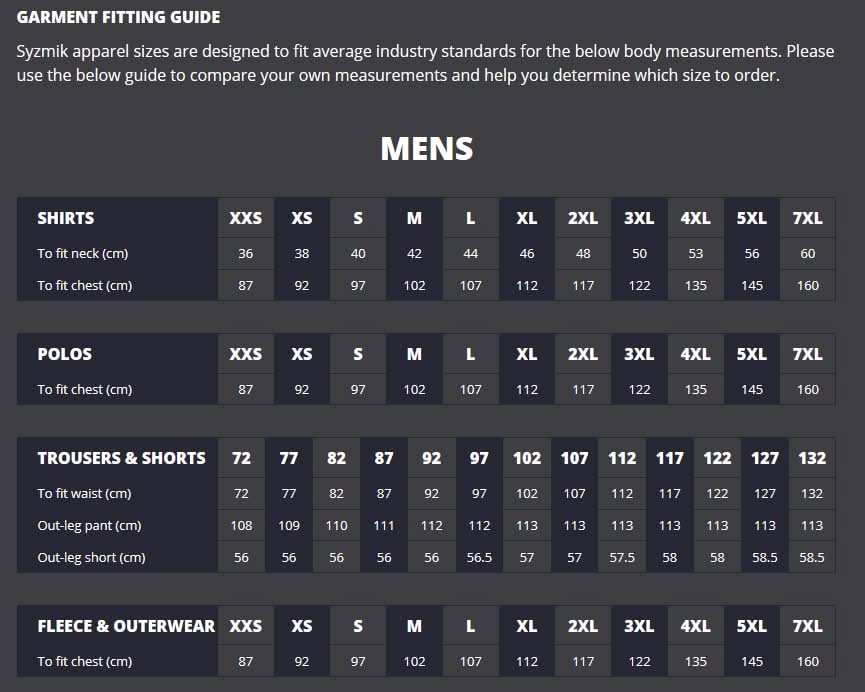This screenshot has height=692, width=865.
Task: Click the GARMENT FITTING GUIDE title
Action: coord(119,17)
